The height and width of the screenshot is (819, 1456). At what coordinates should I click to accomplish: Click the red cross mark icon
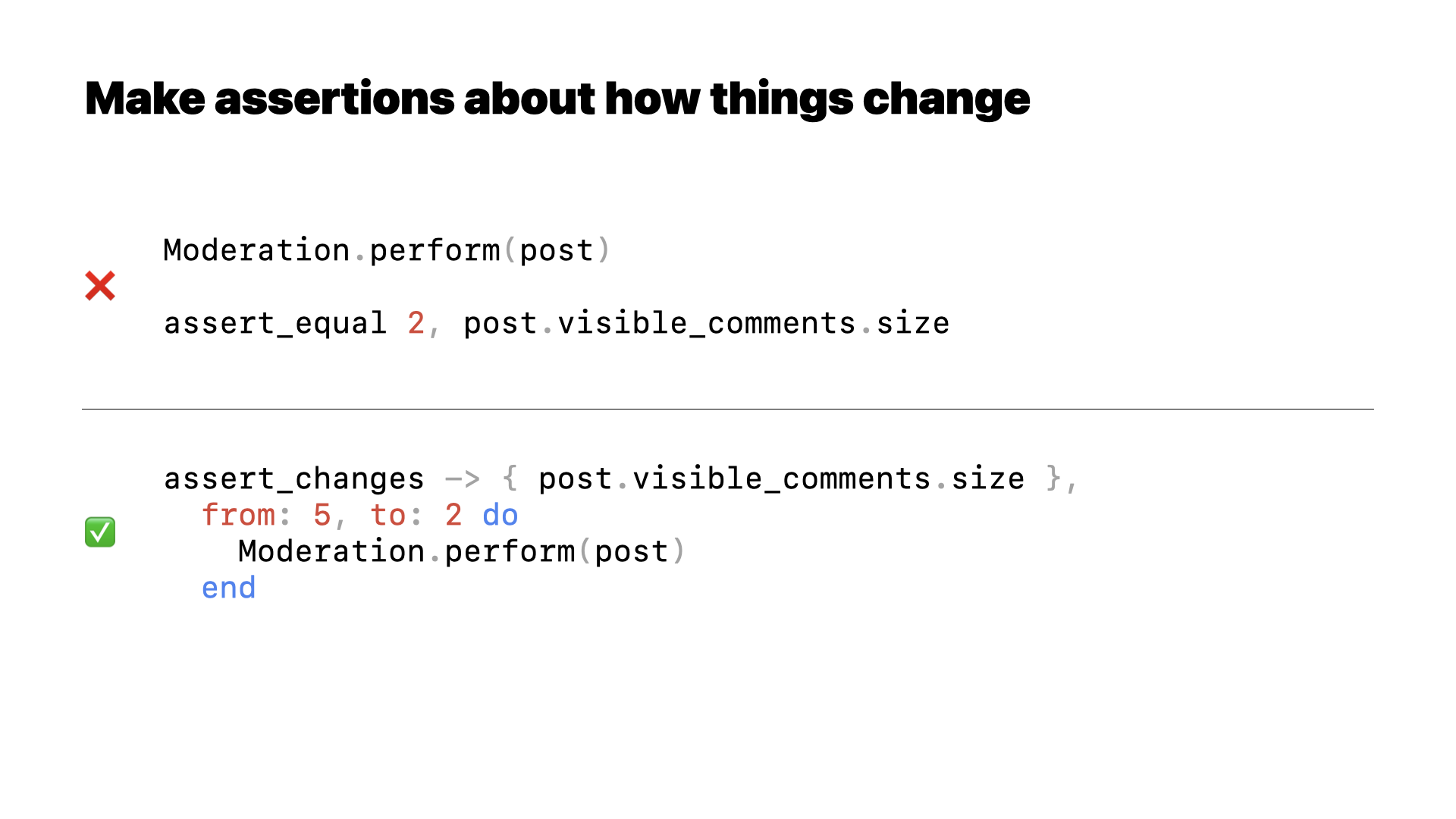coord(100,286)
